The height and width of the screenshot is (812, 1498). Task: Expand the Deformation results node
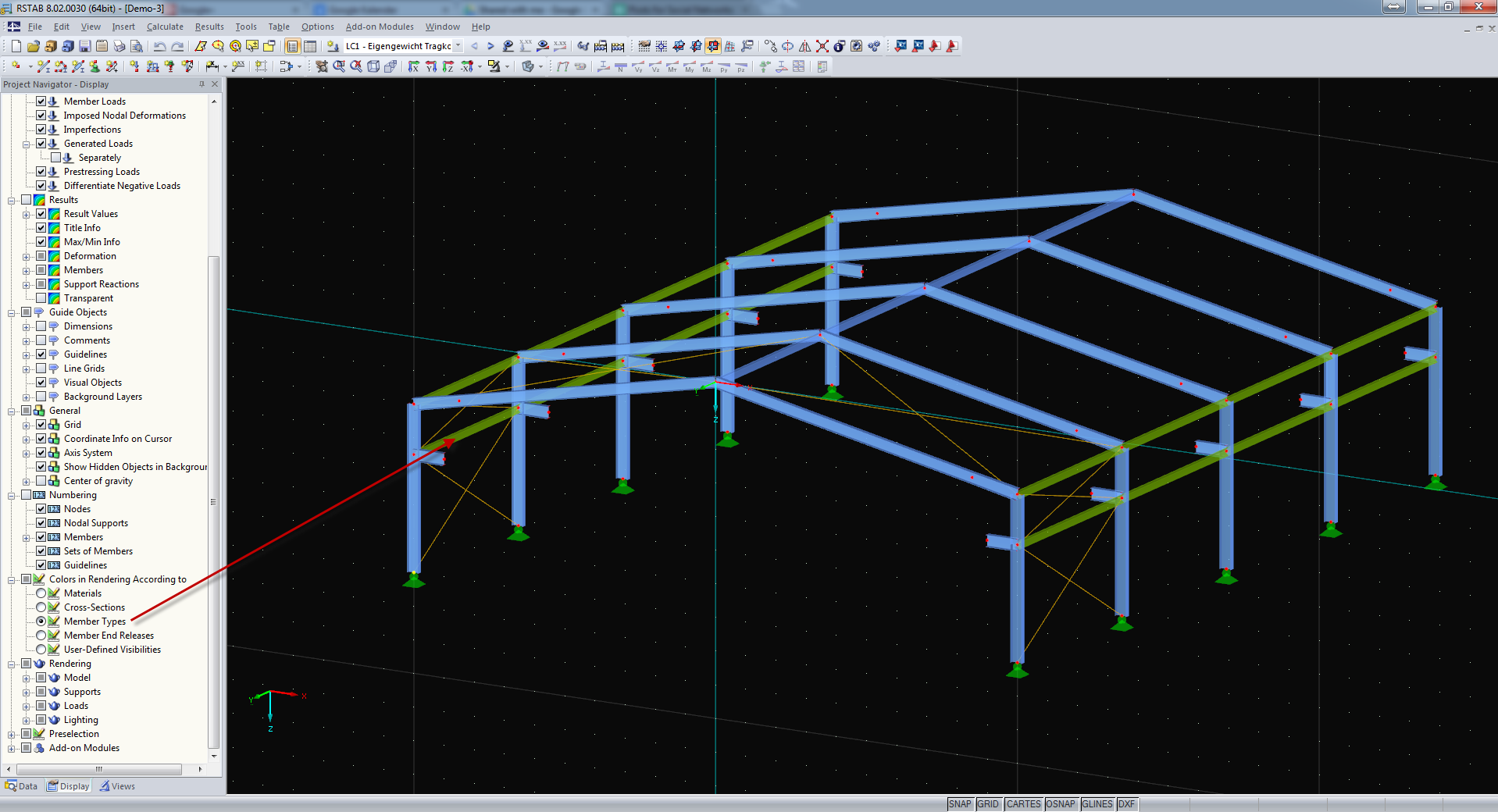pos(24,255)
